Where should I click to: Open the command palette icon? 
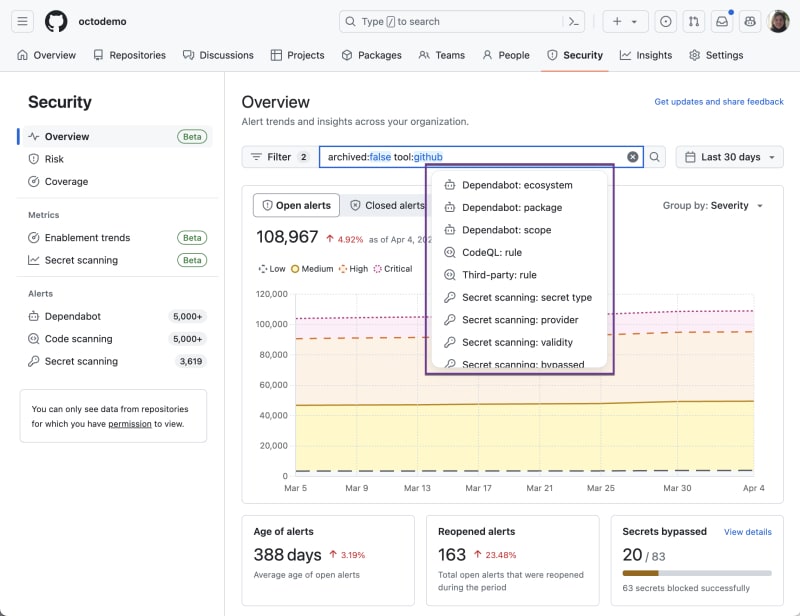pyautogui.click(x=574, y=21)
